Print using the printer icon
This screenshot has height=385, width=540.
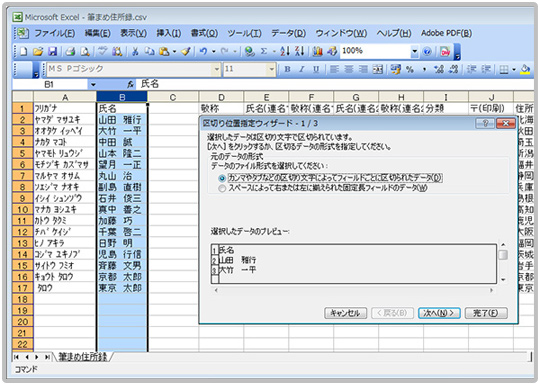pyautogui.click(x=71, y=52)
